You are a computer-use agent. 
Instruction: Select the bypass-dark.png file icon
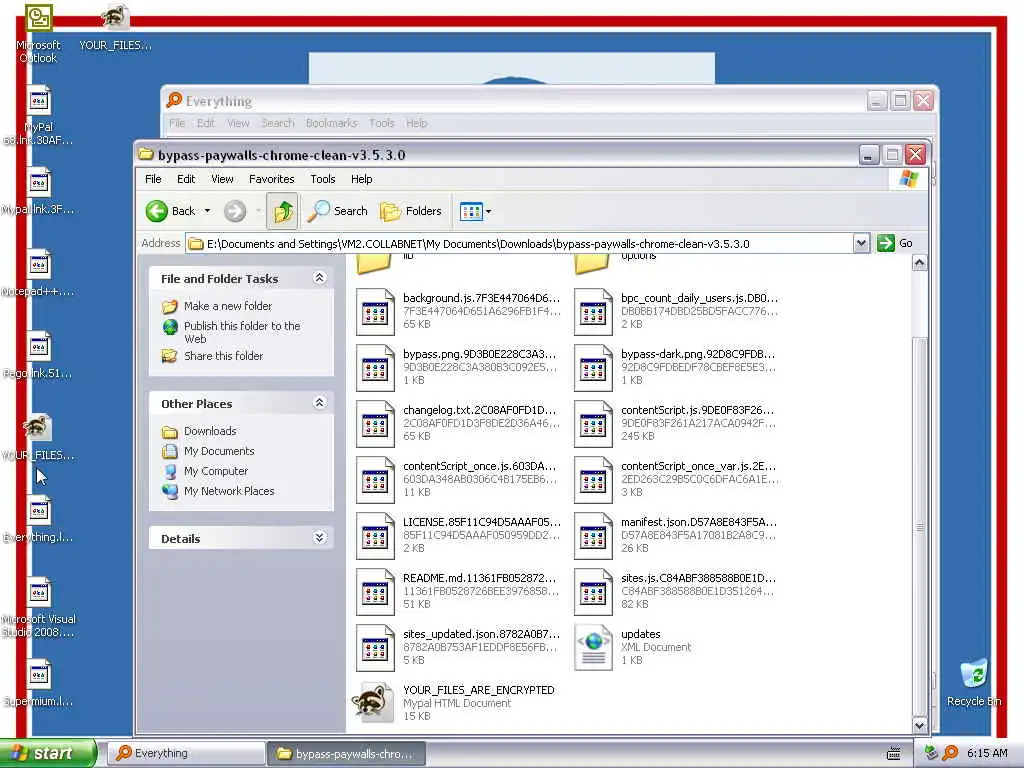[x=593, y=368]
